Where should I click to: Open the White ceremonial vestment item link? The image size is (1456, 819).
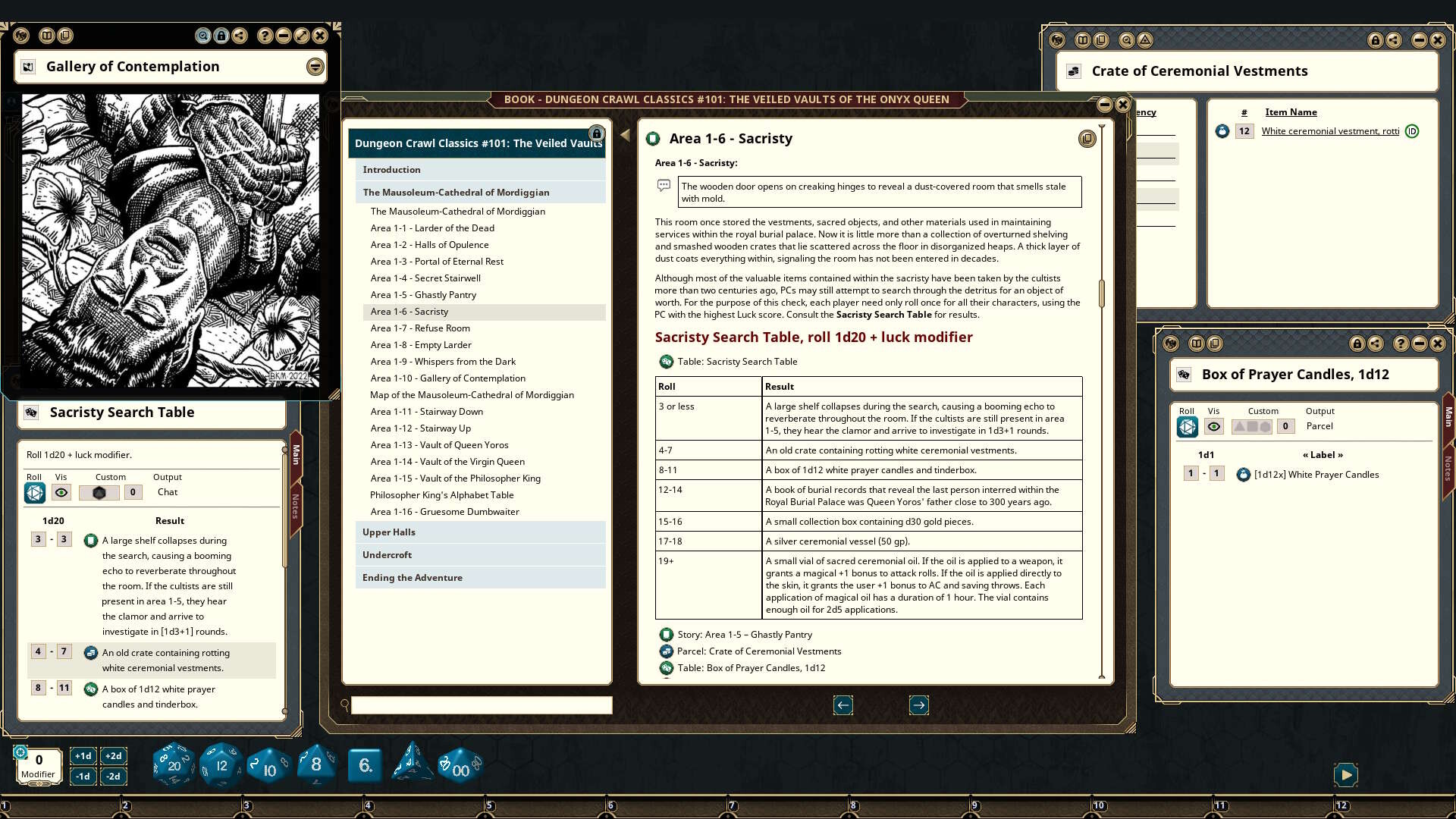1330,130
